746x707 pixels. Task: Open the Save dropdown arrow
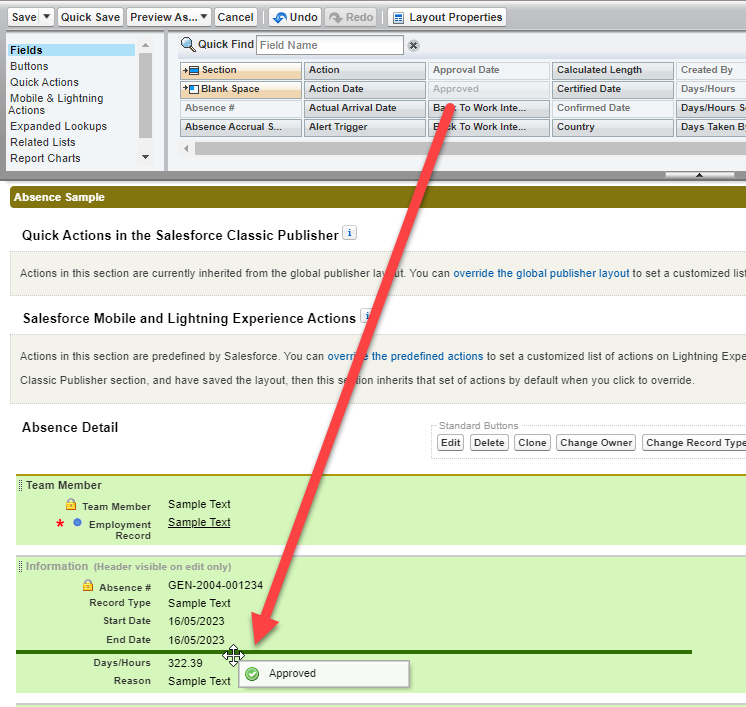pos(46,17)
